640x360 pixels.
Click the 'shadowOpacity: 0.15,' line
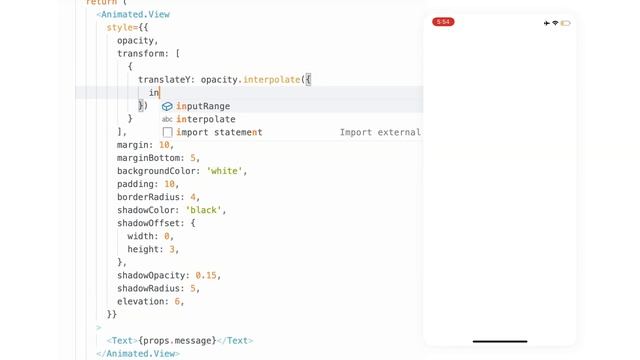click(x=169, y=276)
